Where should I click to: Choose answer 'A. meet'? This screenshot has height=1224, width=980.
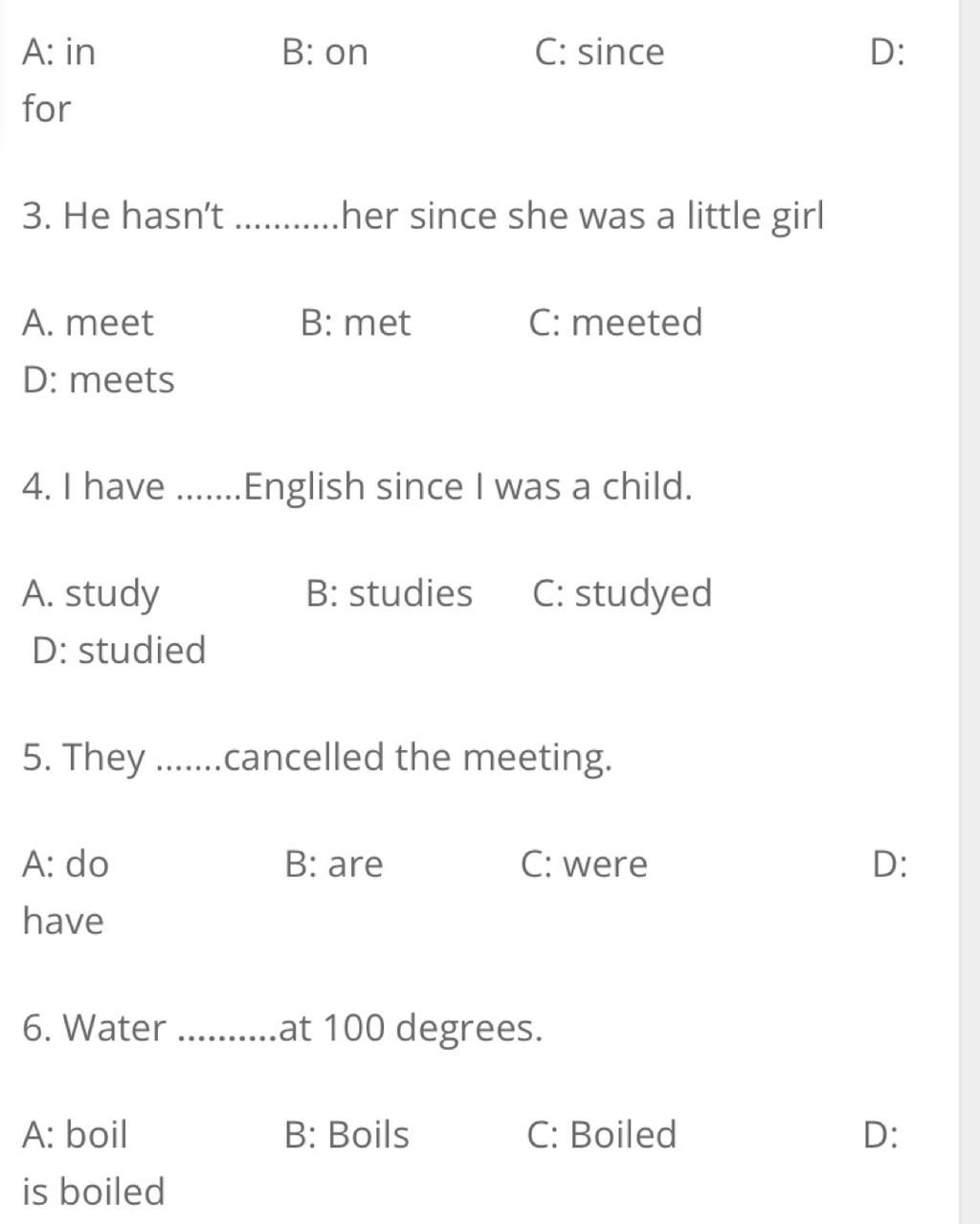coord(87,323)
